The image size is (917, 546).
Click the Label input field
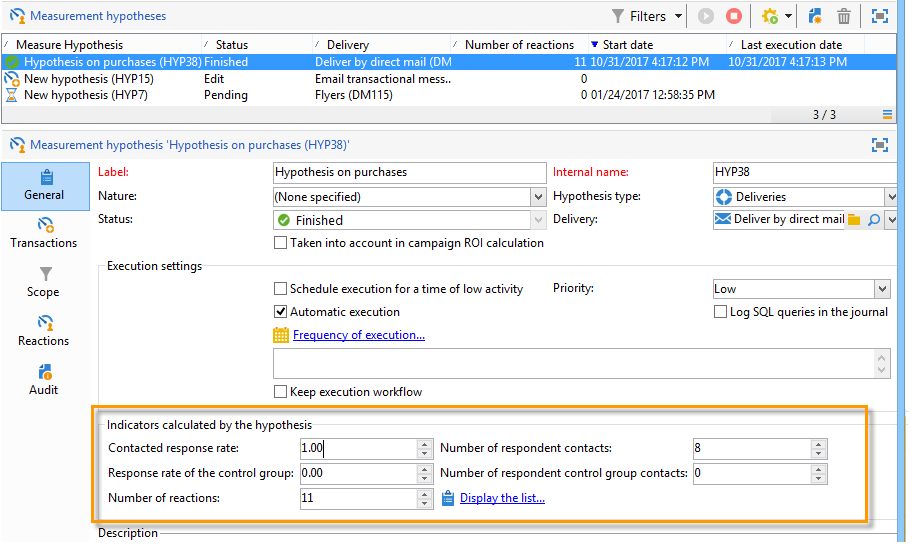click(x=409, y=172)
